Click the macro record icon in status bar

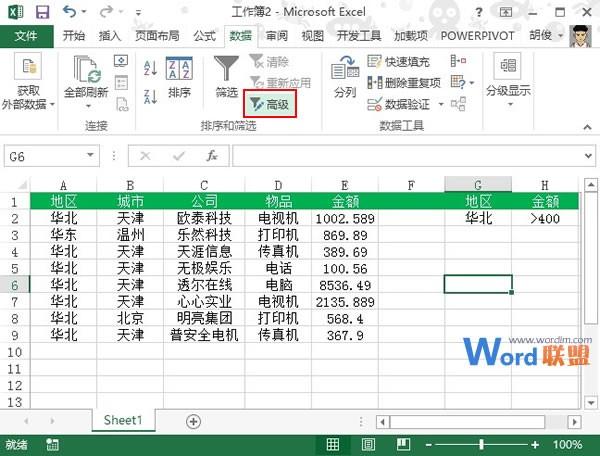[52, 445]
